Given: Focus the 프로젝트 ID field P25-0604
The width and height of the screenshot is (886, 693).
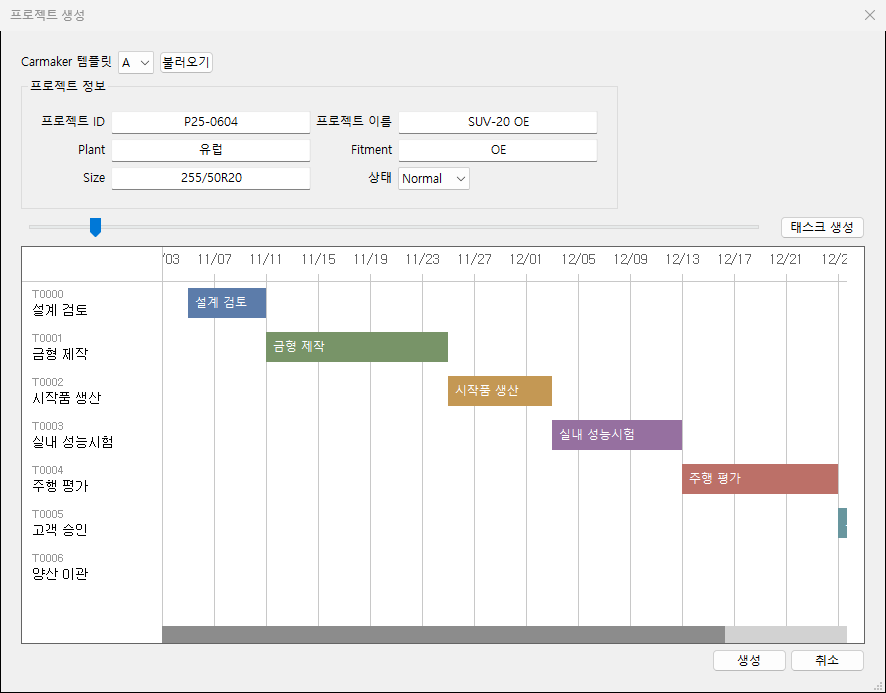Looking at the screenshot, I should [211, 122].
